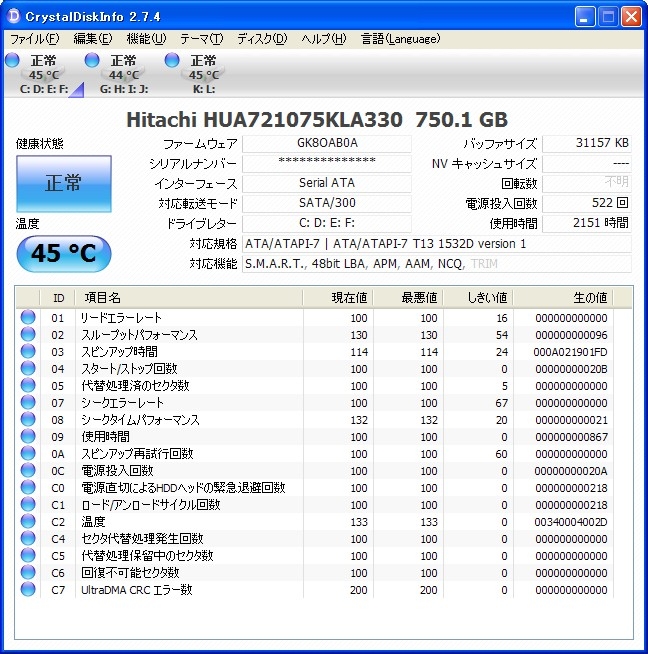Click raw value 000A021901FD
Screen dimensions: 648x654
[570, 352]
